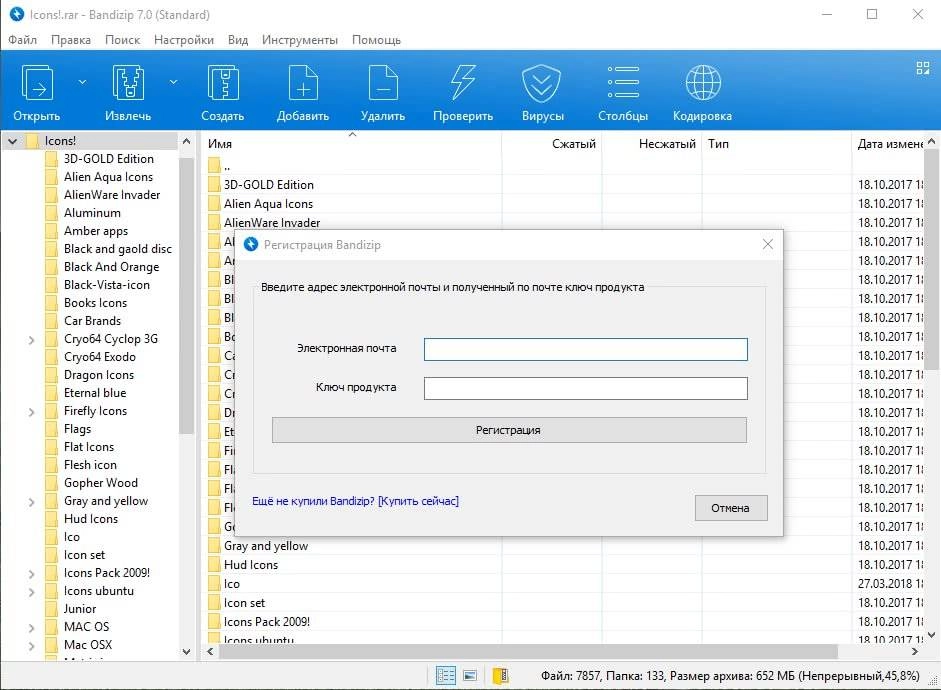Click the Добавить file icon
This screenshot has height=690, width=941.
(x=303, y=83)
